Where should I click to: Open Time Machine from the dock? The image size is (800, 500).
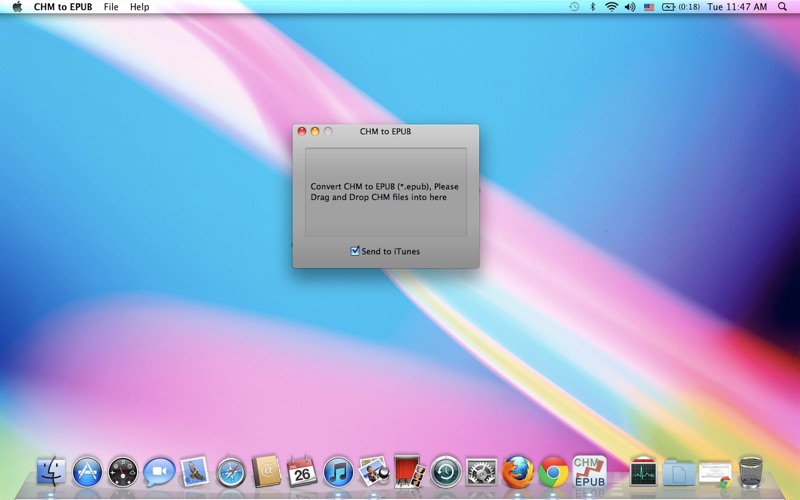[445, 472]
